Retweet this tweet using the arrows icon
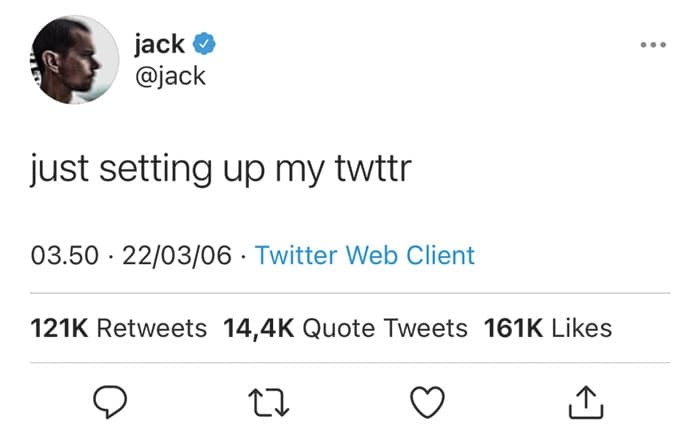Viewport: 700px width, 437px height. 270,403
